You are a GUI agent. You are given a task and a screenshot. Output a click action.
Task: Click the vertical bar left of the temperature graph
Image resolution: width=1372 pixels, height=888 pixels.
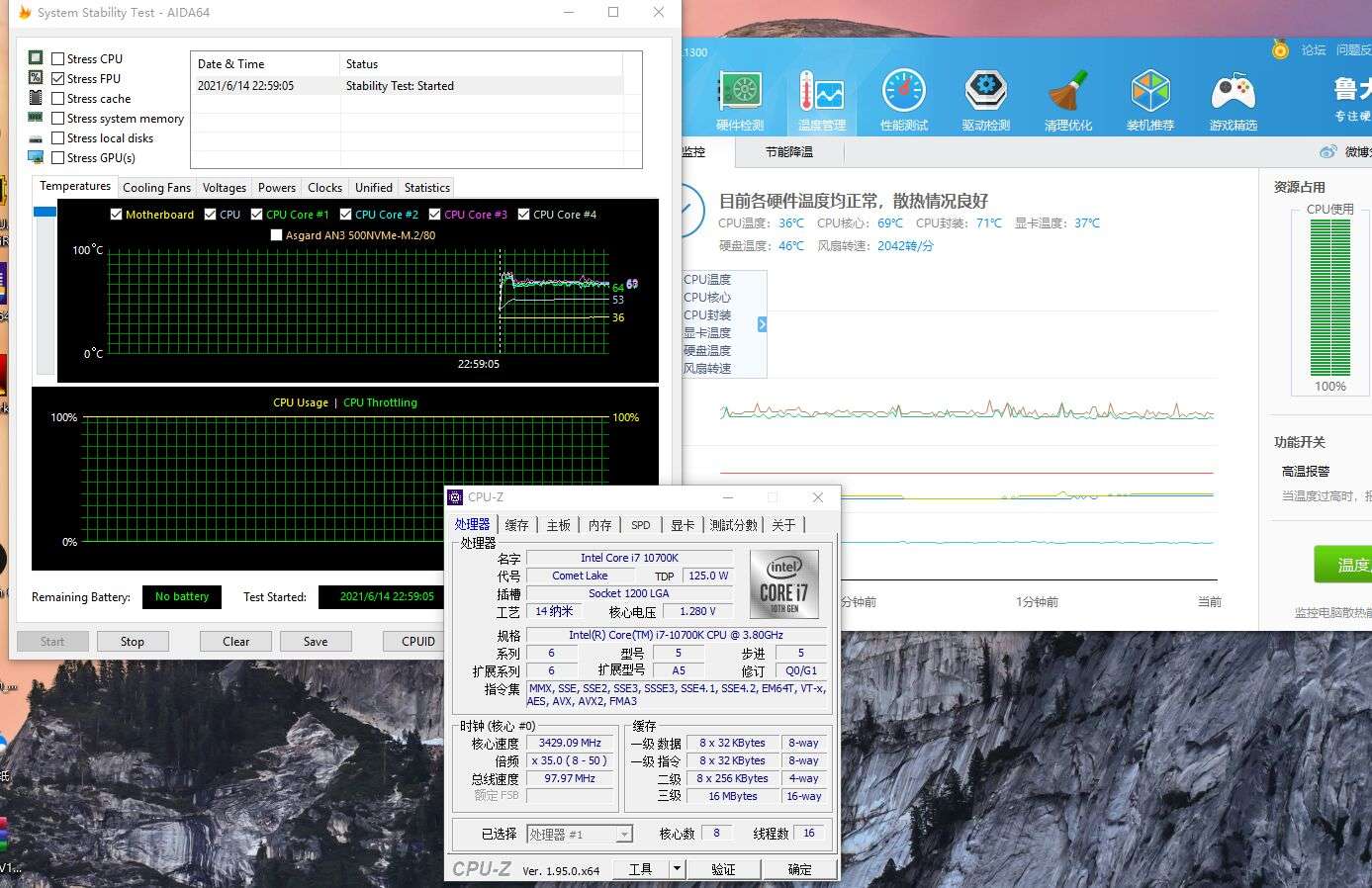(45, 291)
